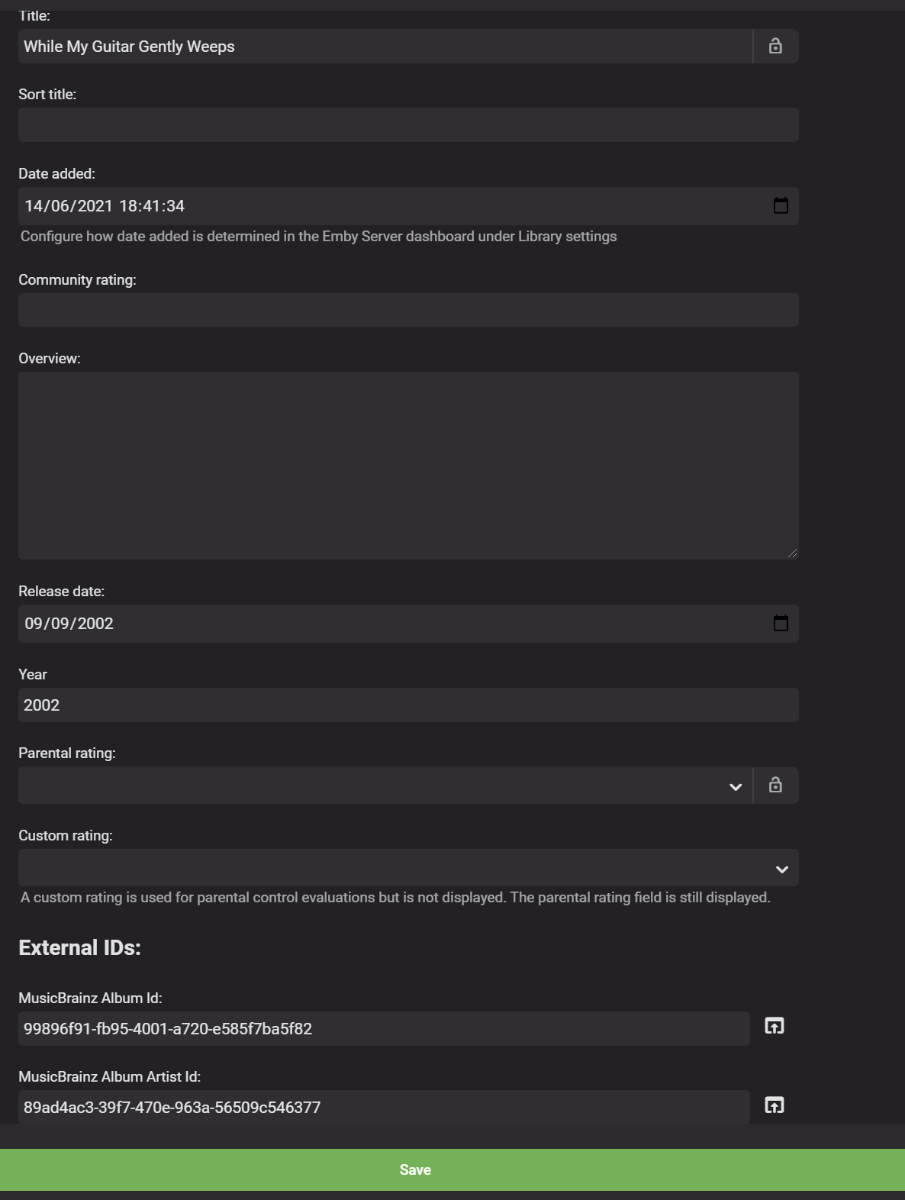Expand the Custom rating dropdown

781,869
